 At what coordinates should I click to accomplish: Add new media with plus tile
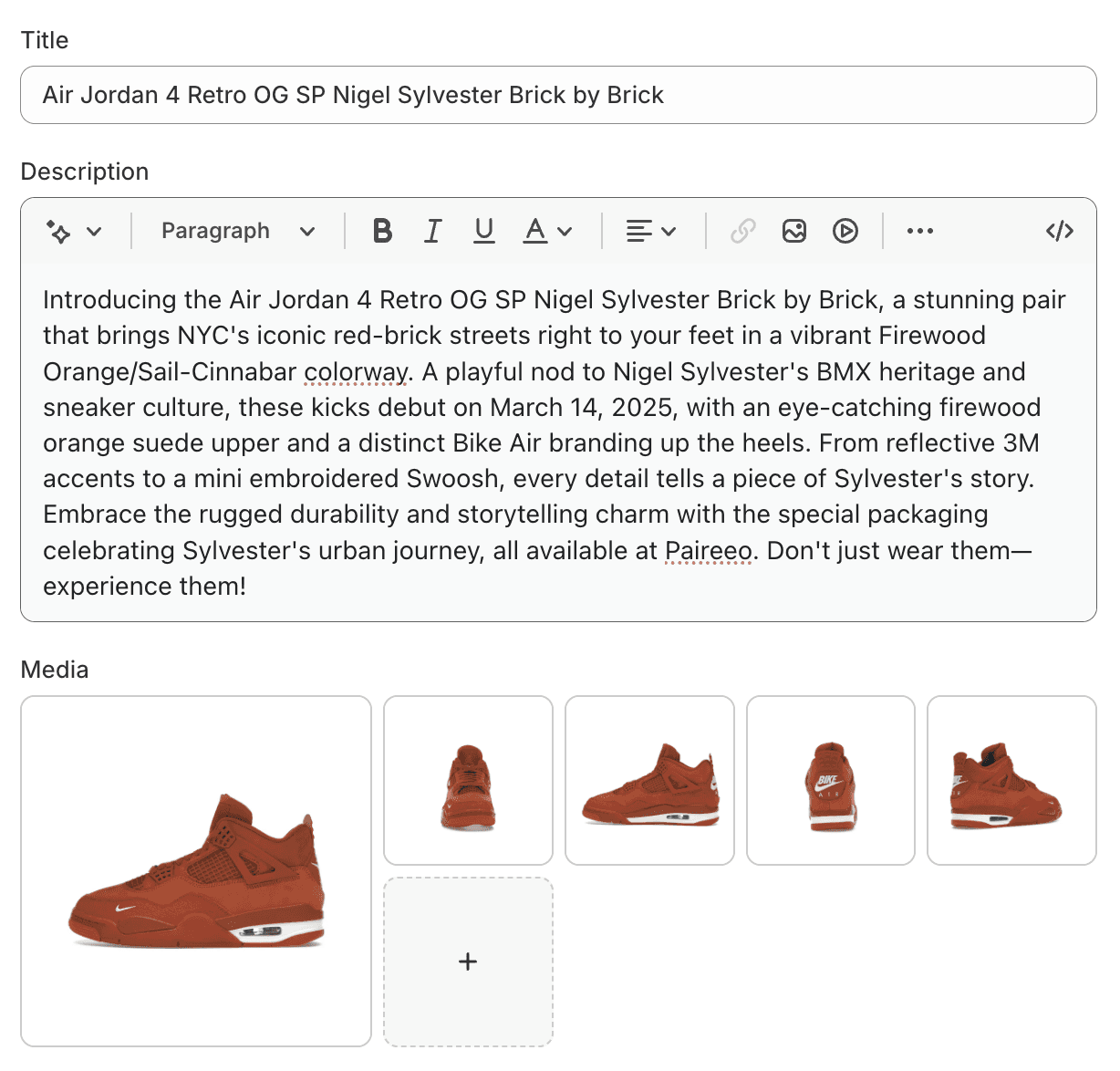[468, 962]
